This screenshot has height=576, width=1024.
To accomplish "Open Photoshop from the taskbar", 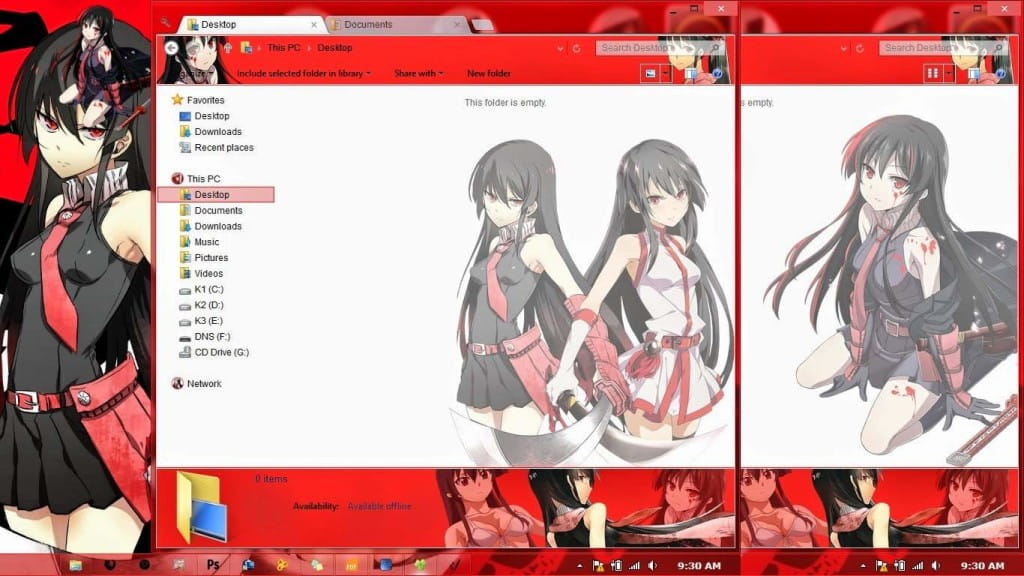I will [211, 565].
